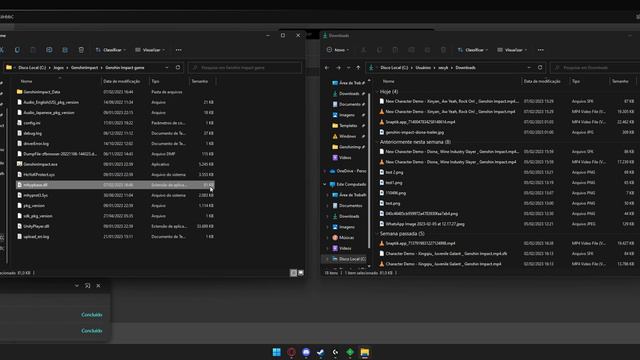This screenshot has width=640, height=360.
Task: Open Novo dropdown in Downloads window
Action: pyautogui.click(x=337, y=50)
